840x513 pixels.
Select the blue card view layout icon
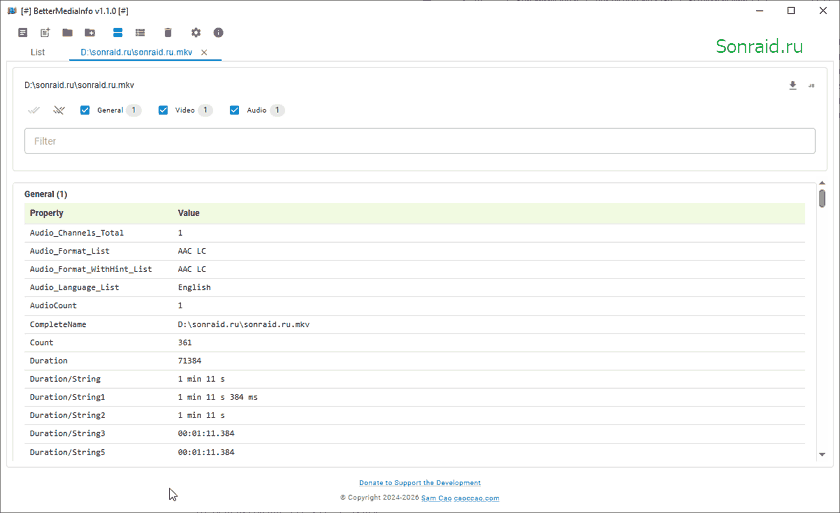118,33
